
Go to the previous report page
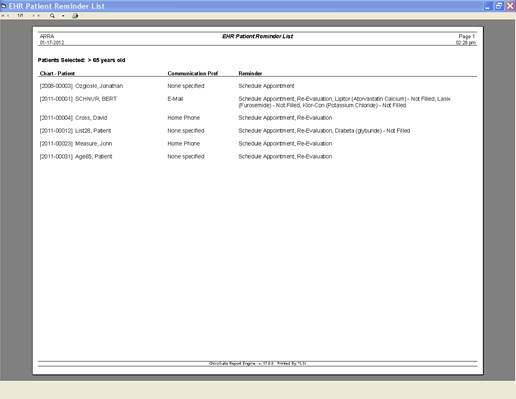(8, 16)
